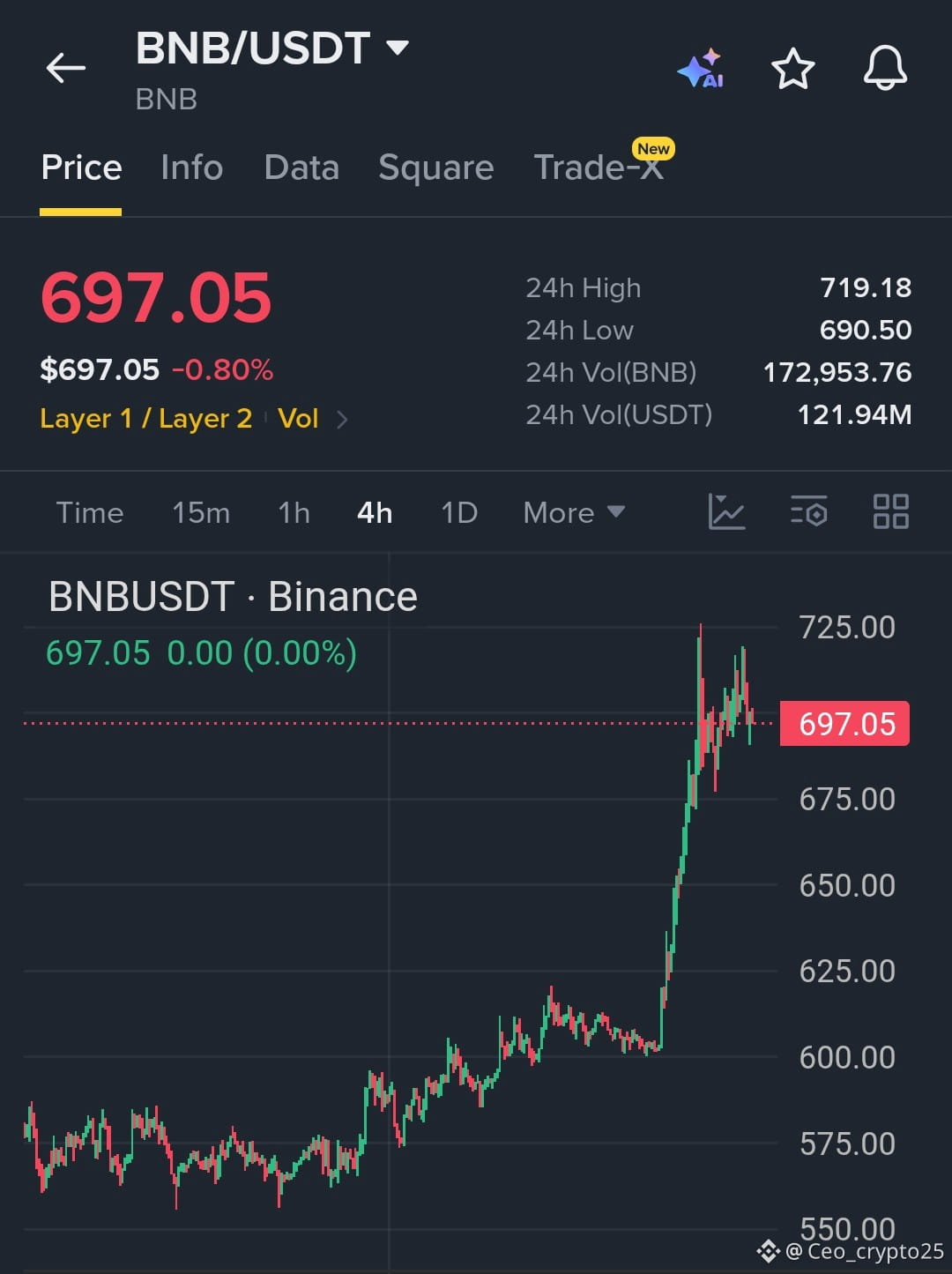
Task: Open the Trade-X tab
Action: [x=599, y=167]
